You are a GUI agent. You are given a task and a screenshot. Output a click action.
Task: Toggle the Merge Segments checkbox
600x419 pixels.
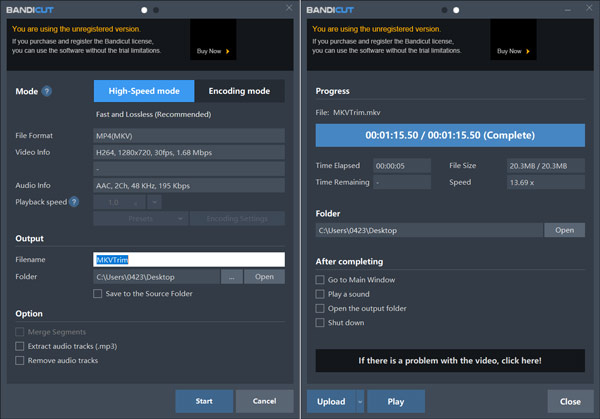pos(20,332)
